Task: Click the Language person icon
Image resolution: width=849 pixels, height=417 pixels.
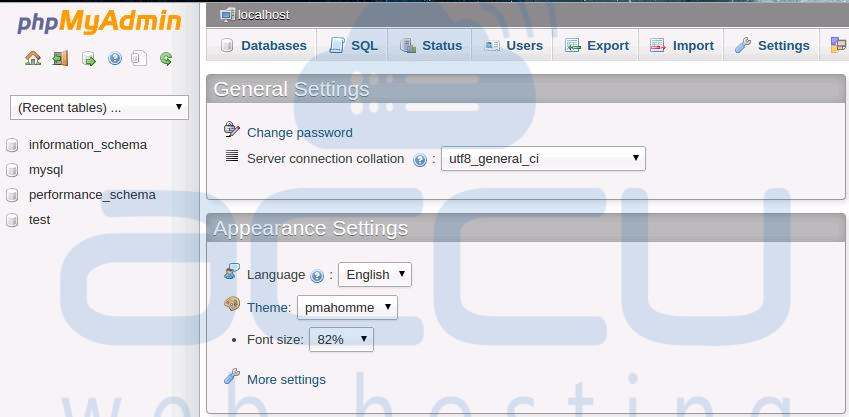Action: 232,271
